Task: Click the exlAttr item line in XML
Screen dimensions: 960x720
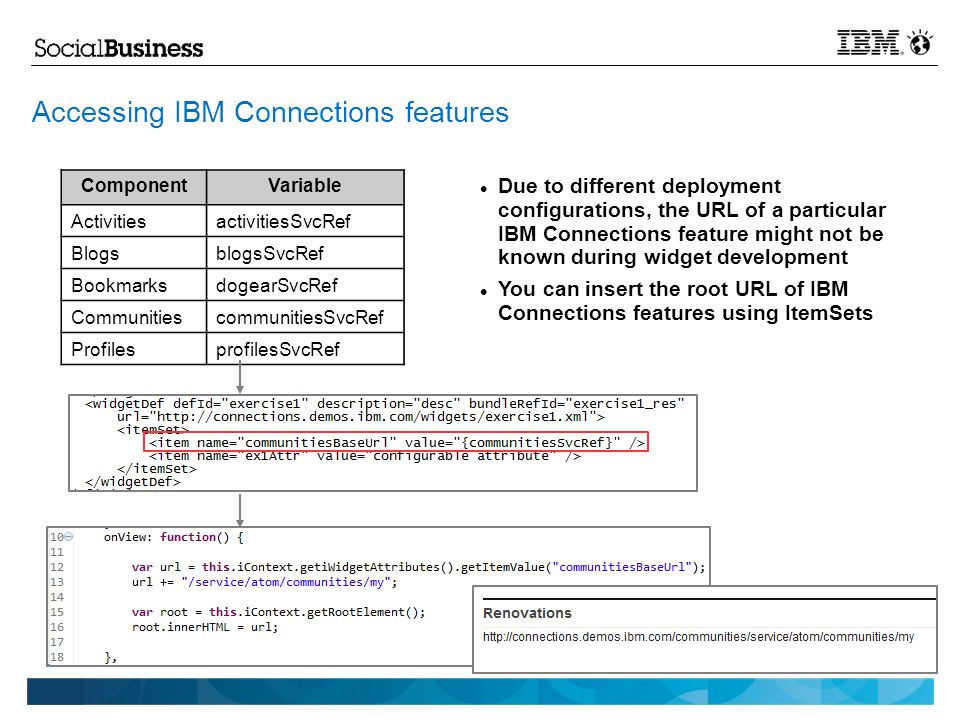Action: (364, 456)
